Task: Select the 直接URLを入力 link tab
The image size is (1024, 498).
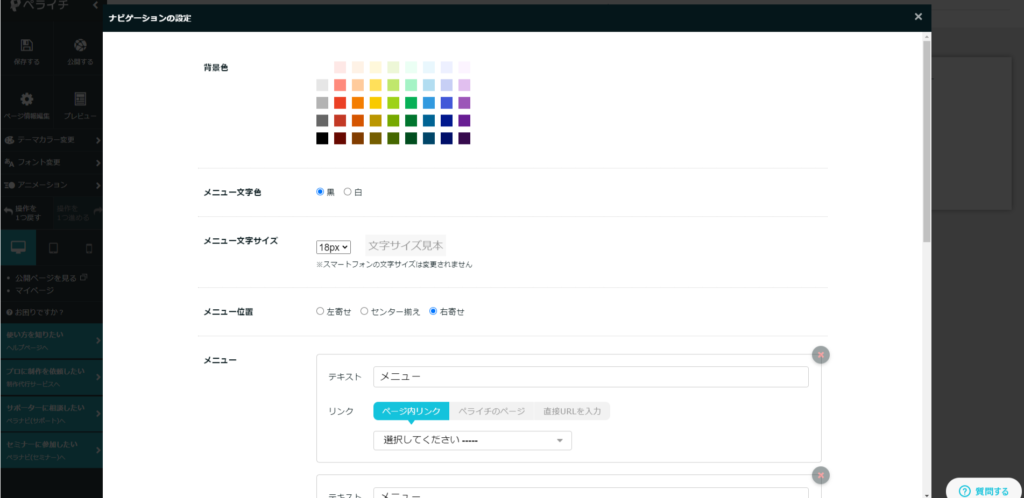Action: click(572, 411)
